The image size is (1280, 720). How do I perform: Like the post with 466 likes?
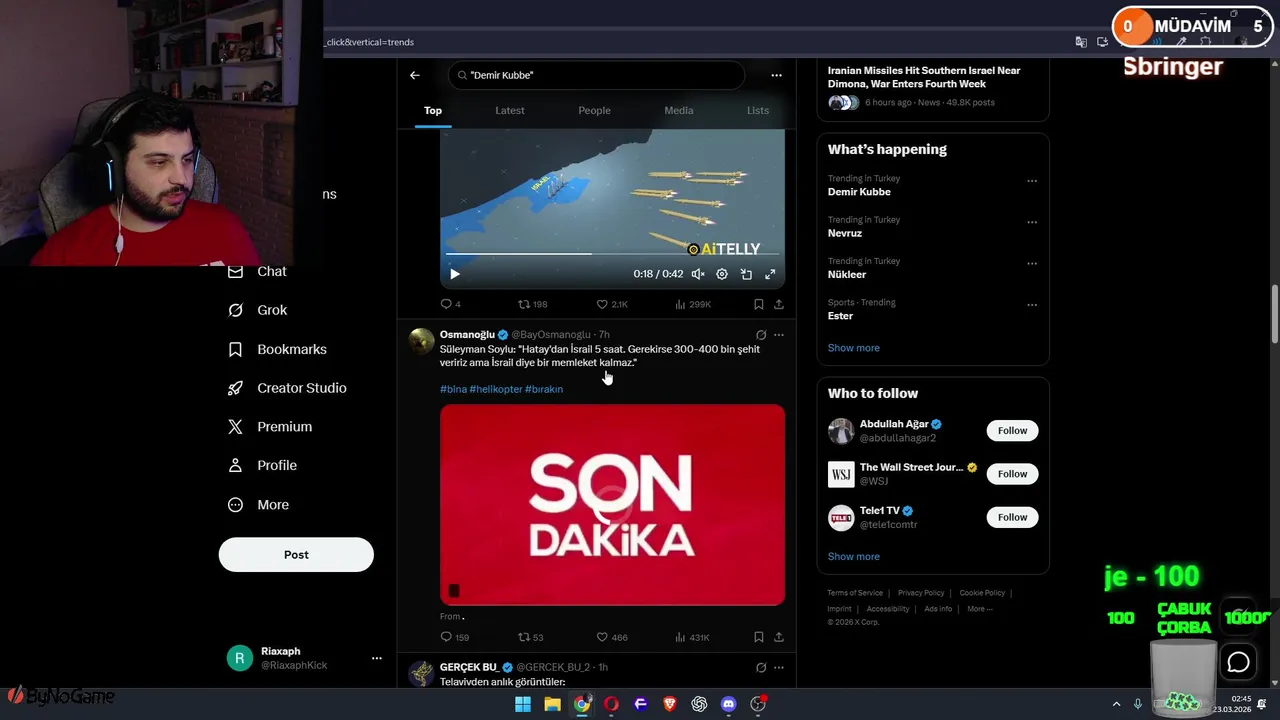click(612, 637)
